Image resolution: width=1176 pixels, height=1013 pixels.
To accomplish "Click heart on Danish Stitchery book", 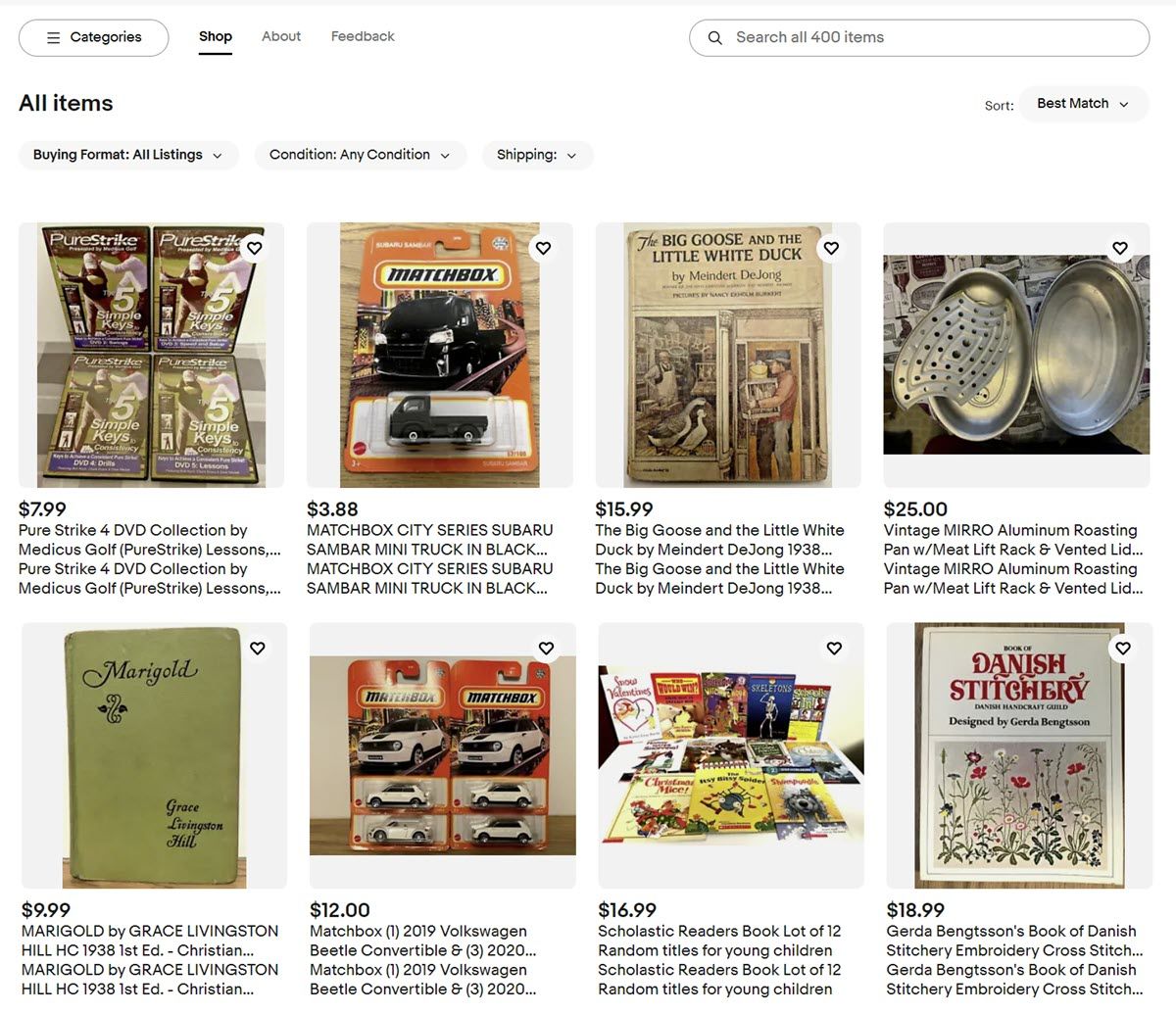I will pos(1123,648).
